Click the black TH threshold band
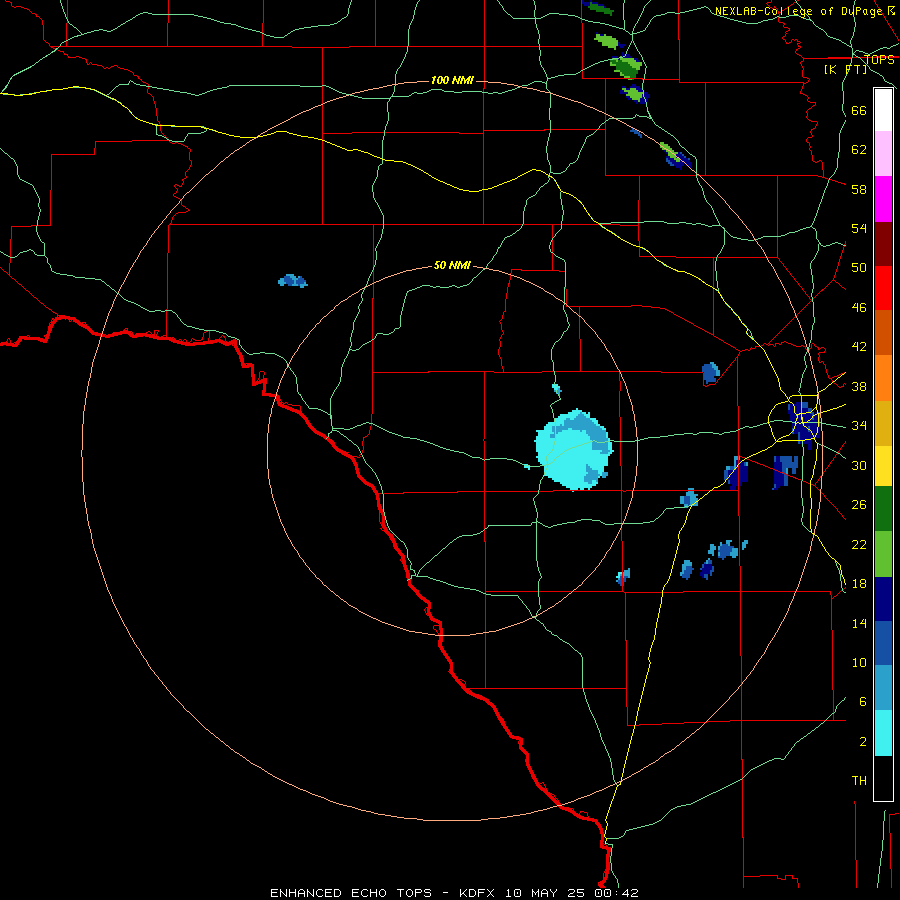Image resolution: width=900 pixels, height=900 pixels. tap(883, 778)
